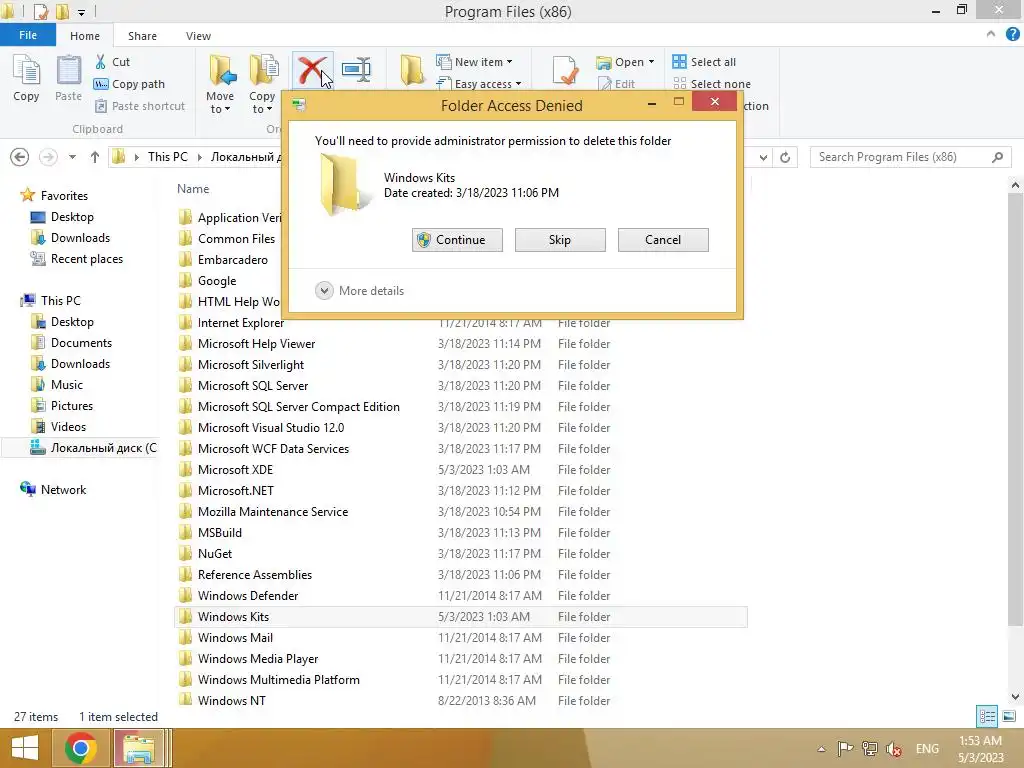
Task: Click the Rename icon in ribbon
Action: click(357, 69)
